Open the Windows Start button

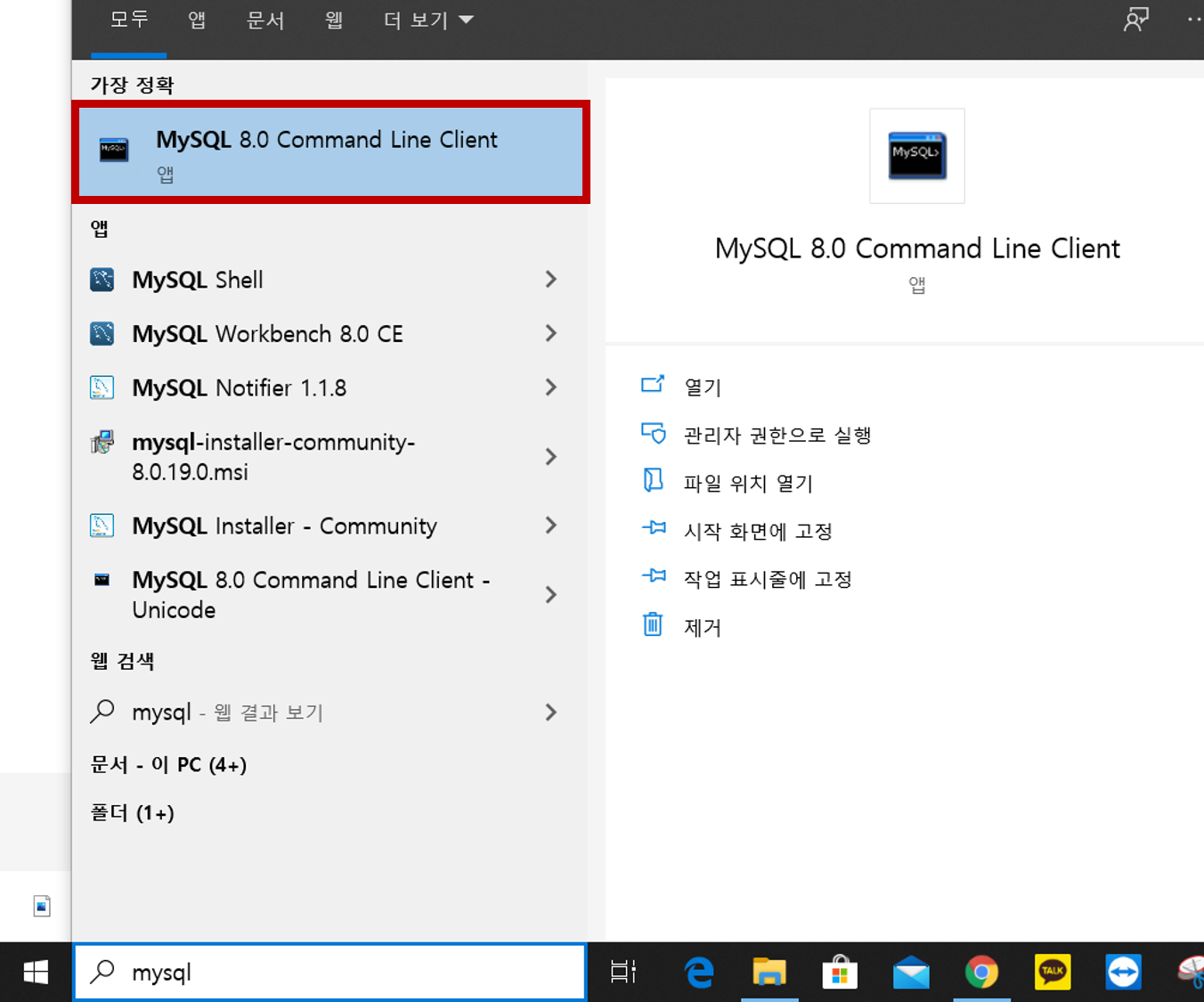[x=36, y=972]
